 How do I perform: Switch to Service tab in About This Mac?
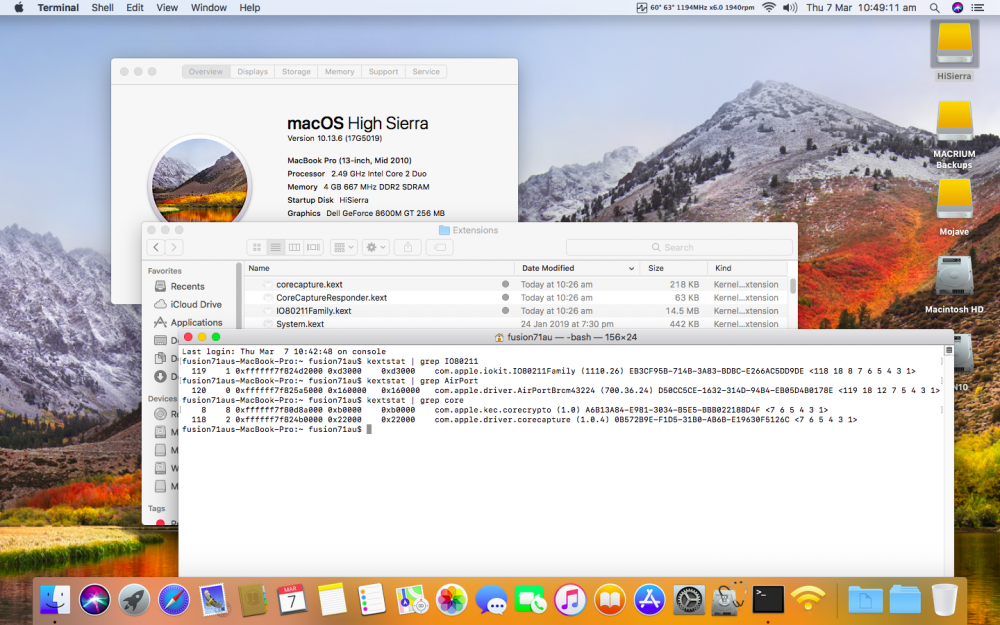[x=426, y=71]
